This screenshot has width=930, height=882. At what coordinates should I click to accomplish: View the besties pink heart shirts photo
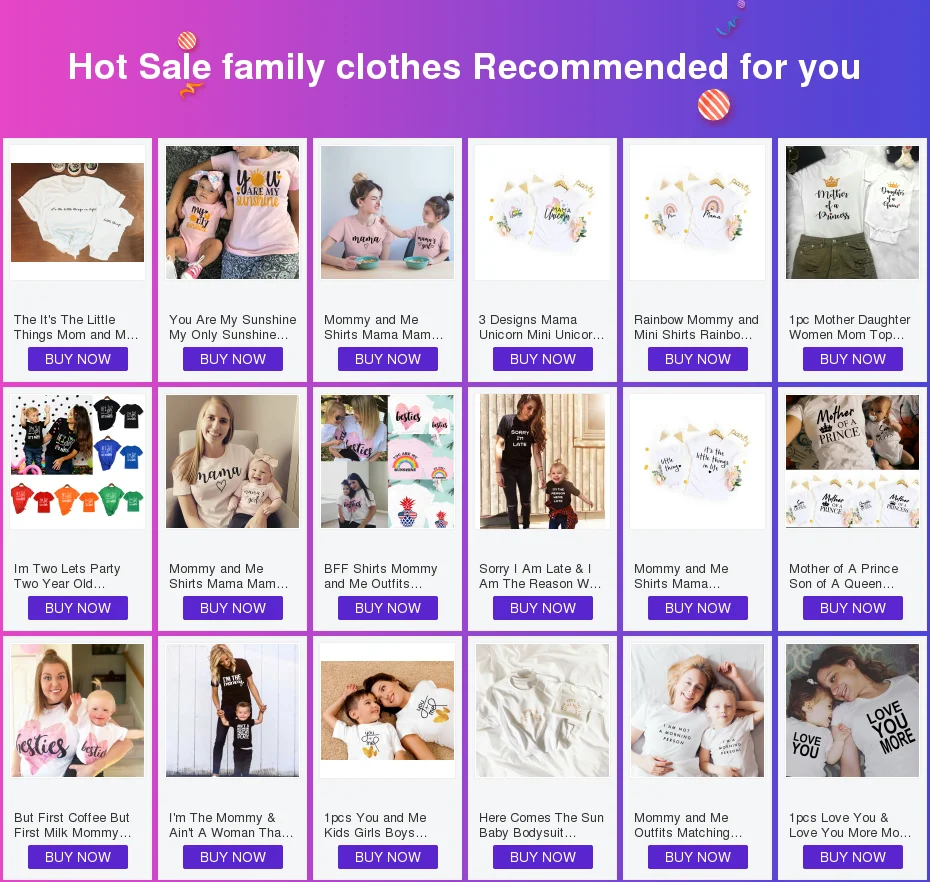coord(78,711)
